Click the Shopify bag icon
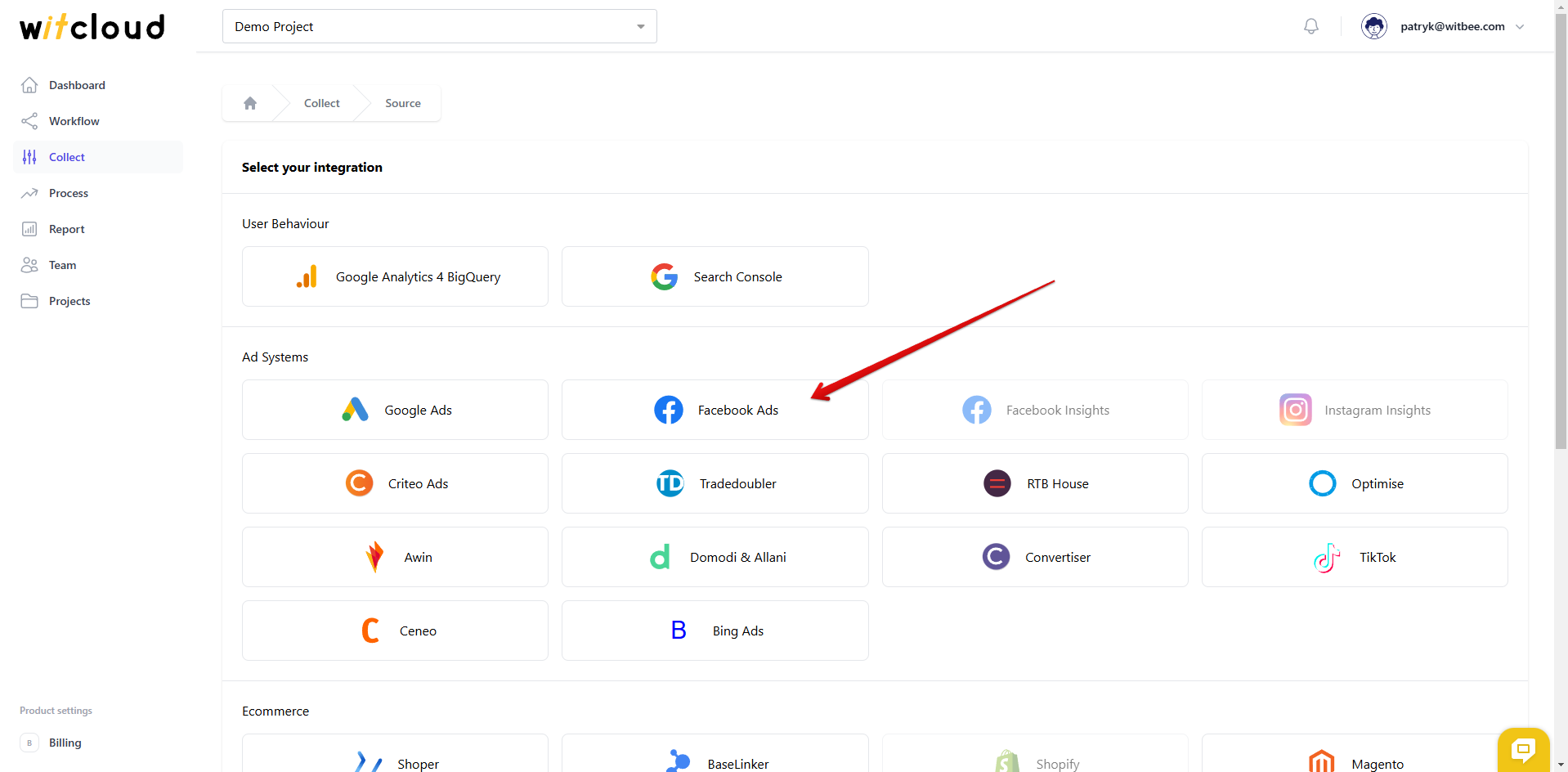1568x772 pixels. [1007, 761]
